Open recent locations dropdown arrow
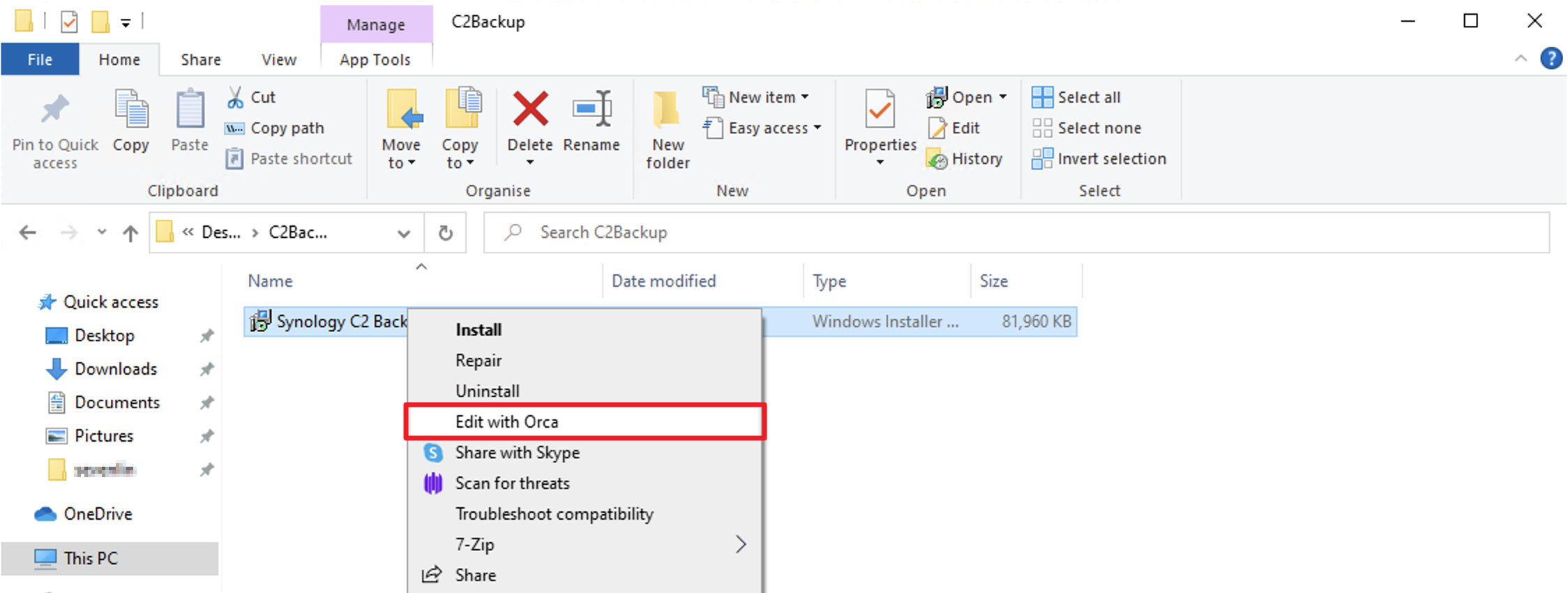Image resolution: width=1568 pixels, height=593 pixels. click(x=102, y=232)
